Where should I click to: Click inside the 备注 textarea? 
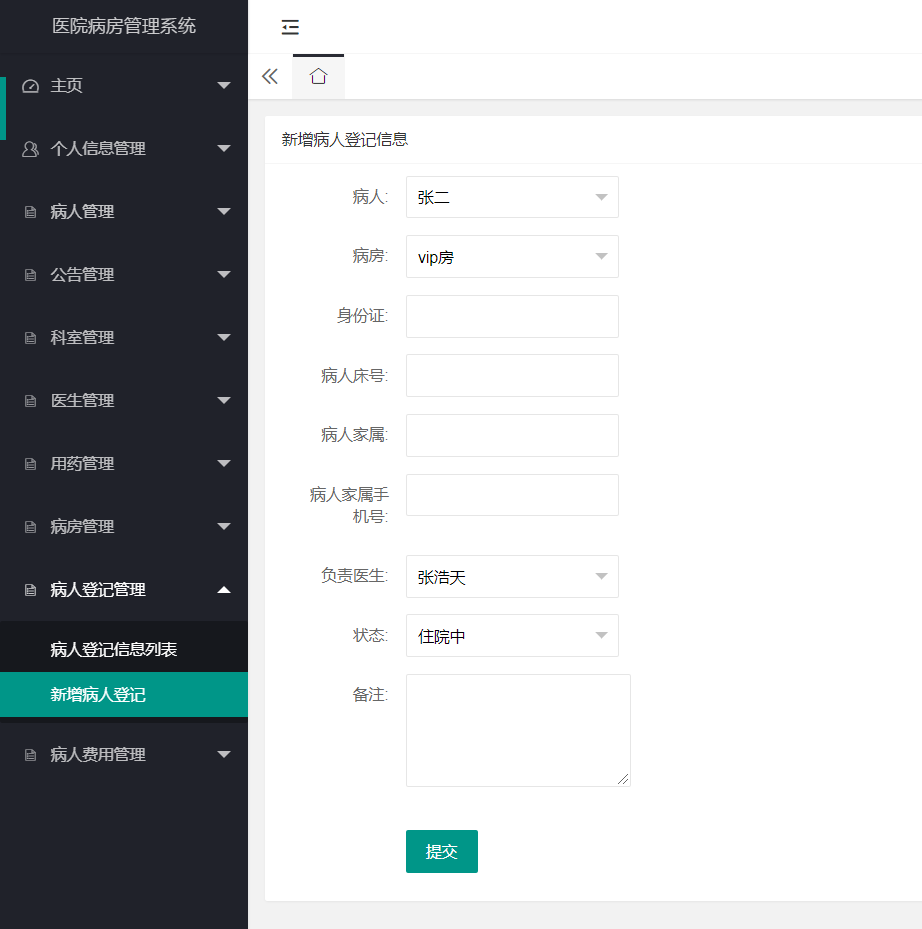tap(518, 731)
